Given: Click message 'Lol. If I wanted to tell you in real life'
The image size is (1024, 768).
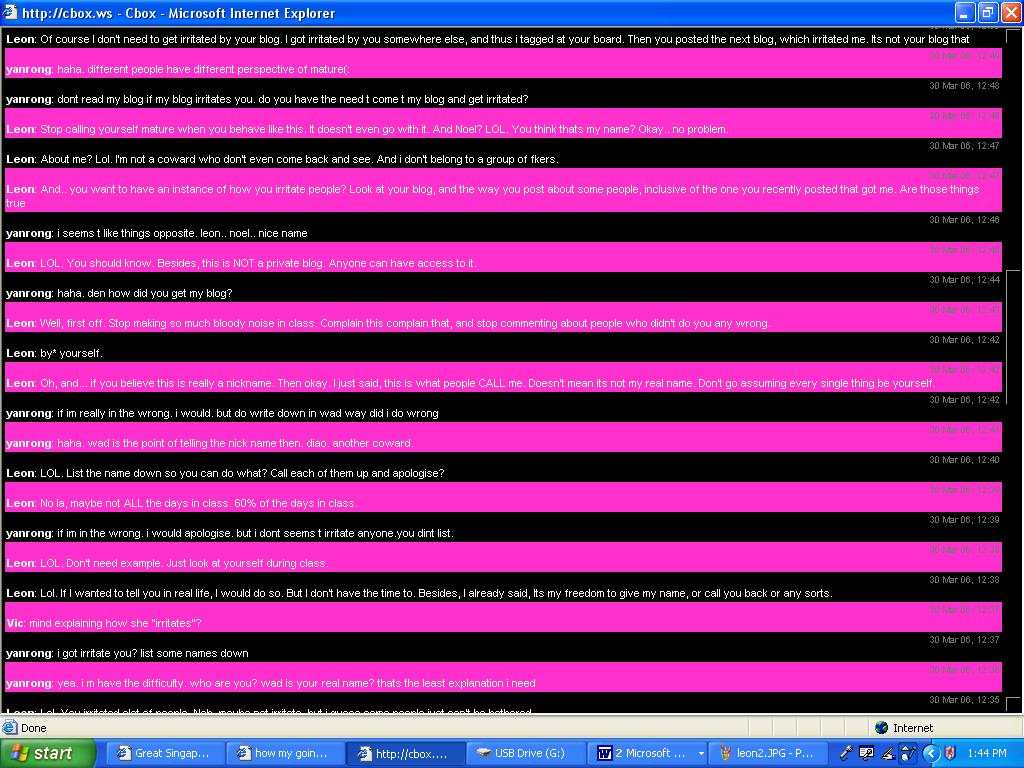Looking at the screenshot, I should click(x=436, y=593).
